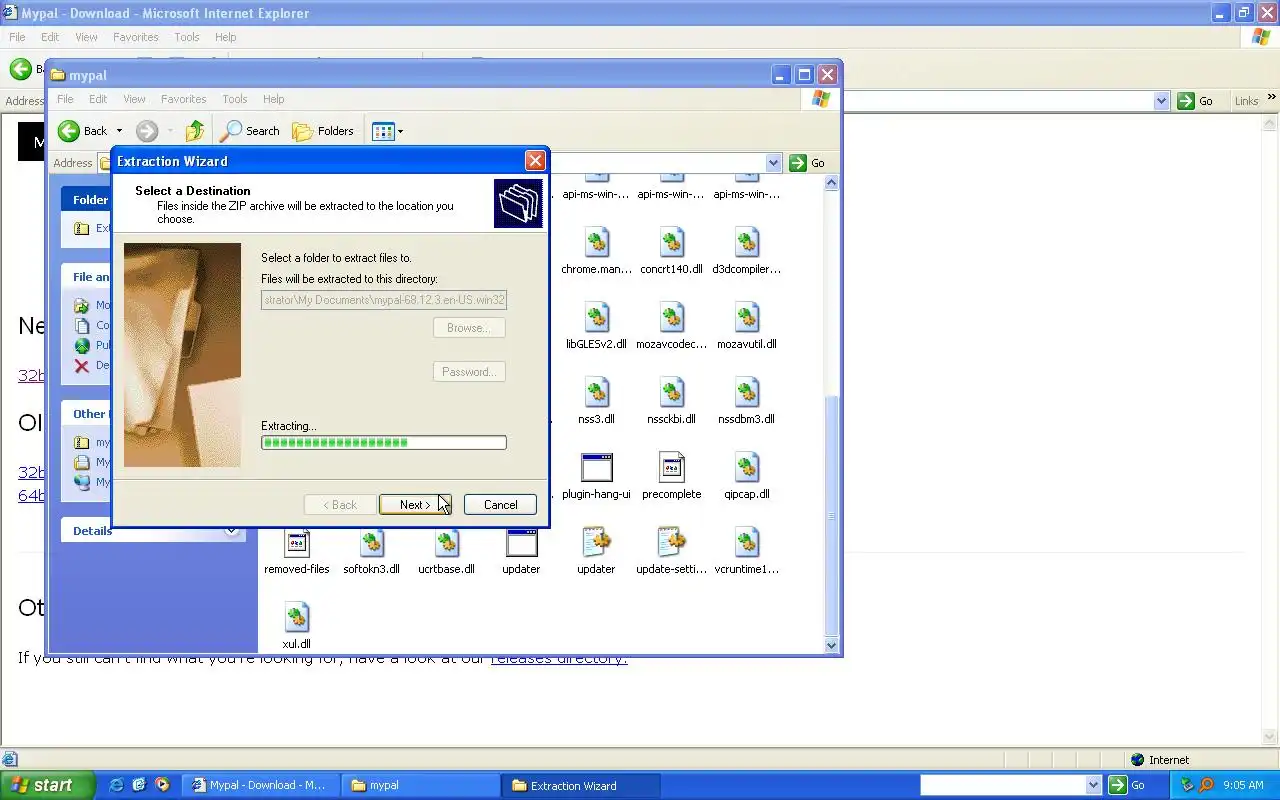Click the Password... button in wizard

(x=469, y=372)
